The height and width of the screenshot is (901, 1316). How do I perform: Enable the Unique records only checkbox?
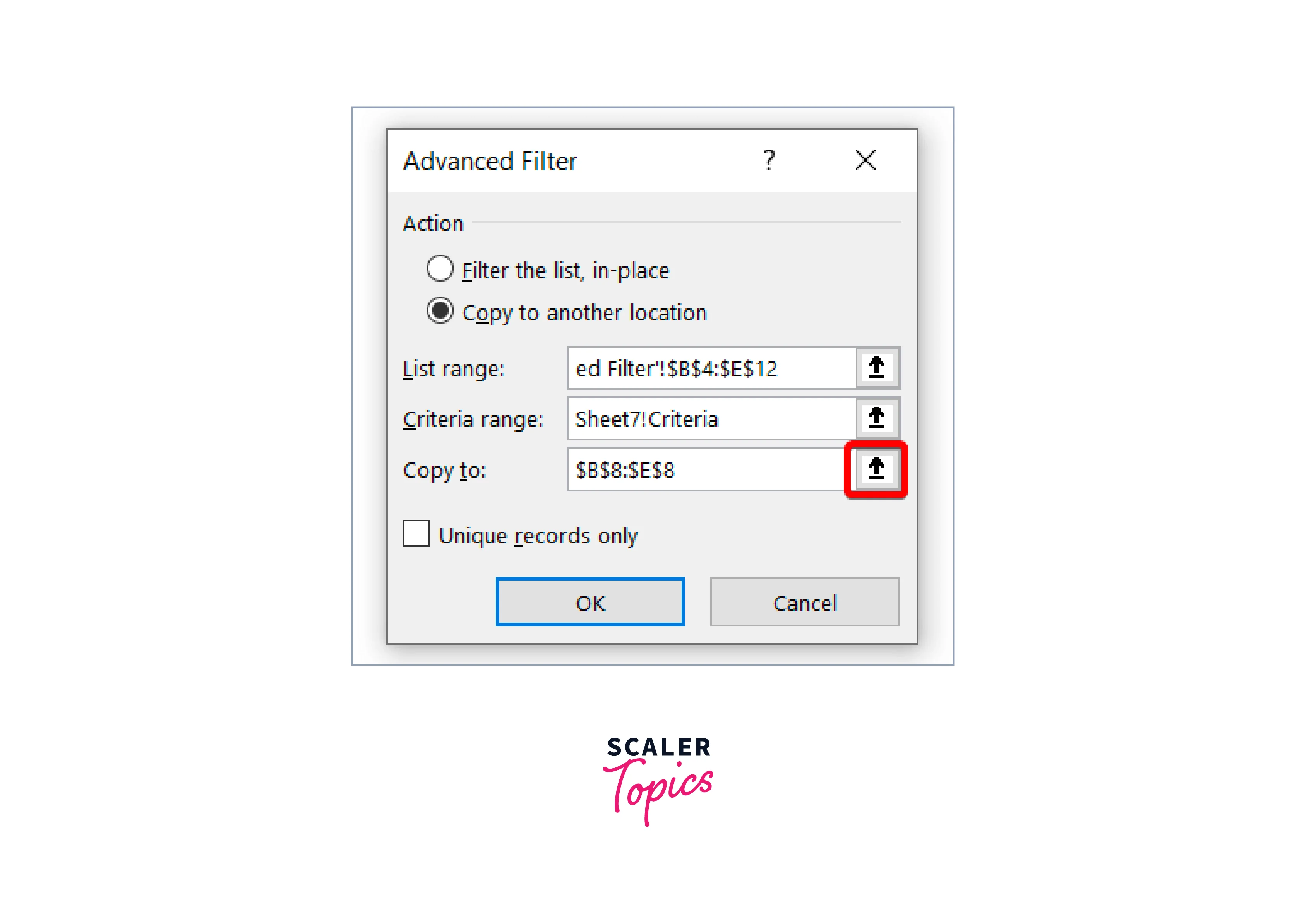pyautogui.click(x=416, y=534)
